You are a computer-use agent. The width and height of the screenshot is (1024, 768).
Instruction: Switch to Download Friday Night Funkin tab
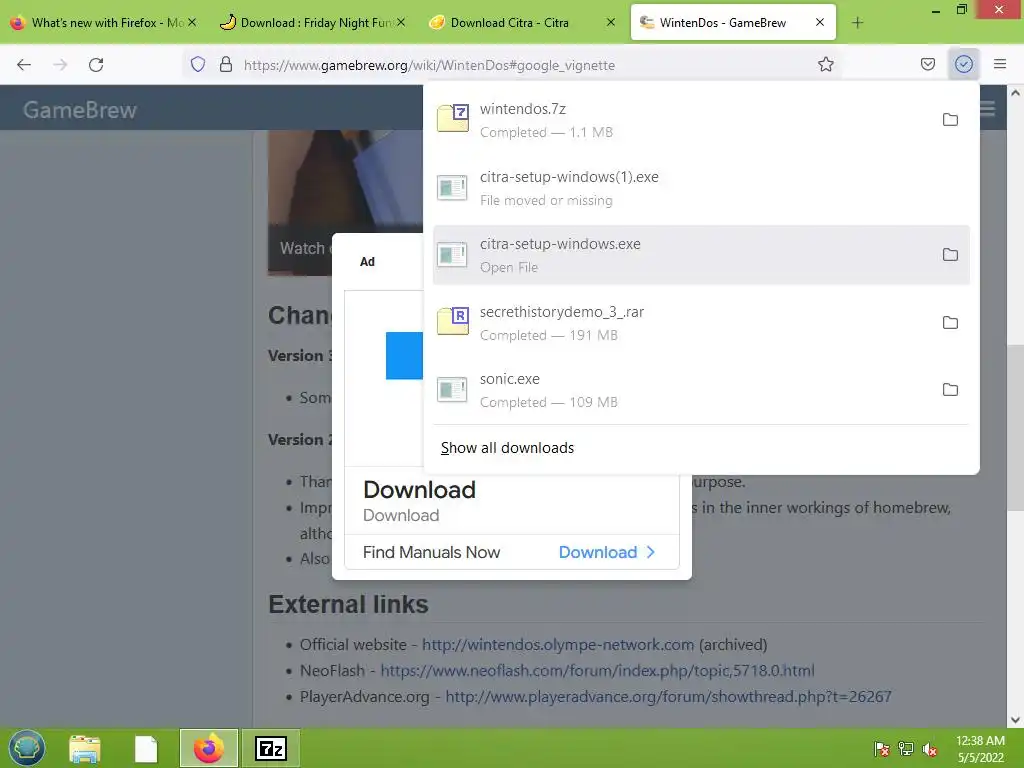(313, 23)
